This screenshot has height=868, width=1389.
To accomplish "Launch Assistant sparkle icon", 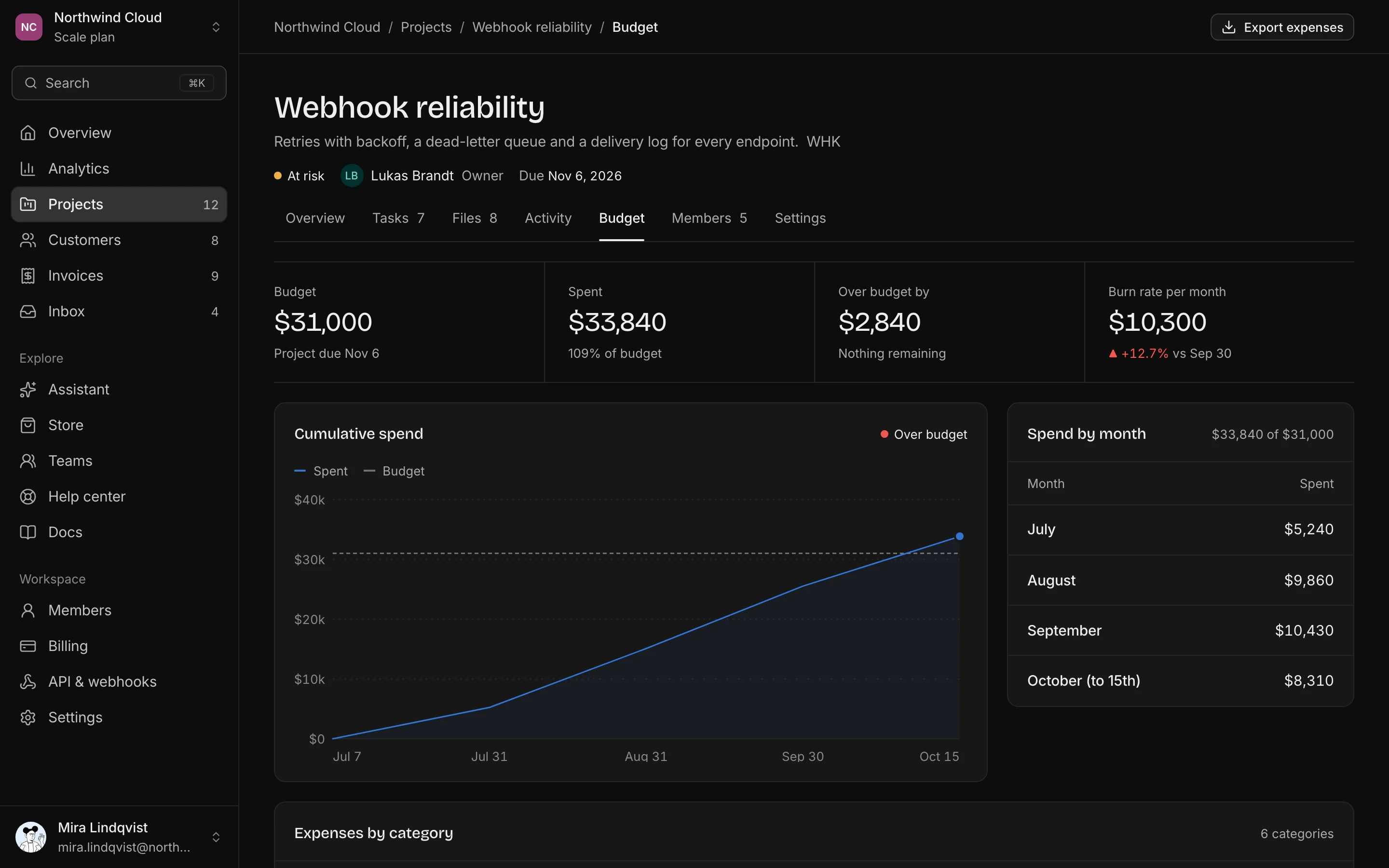I will [x=27, y=389].
